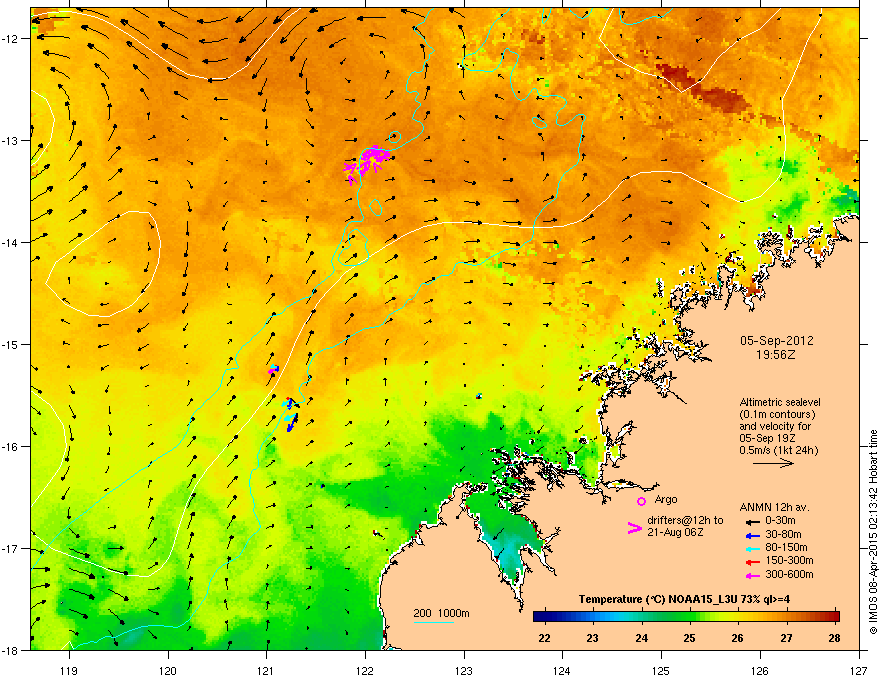This screenshot has height=680, width=880.
Task: Click the longitude axis label 122
Action: pos(365,670)
